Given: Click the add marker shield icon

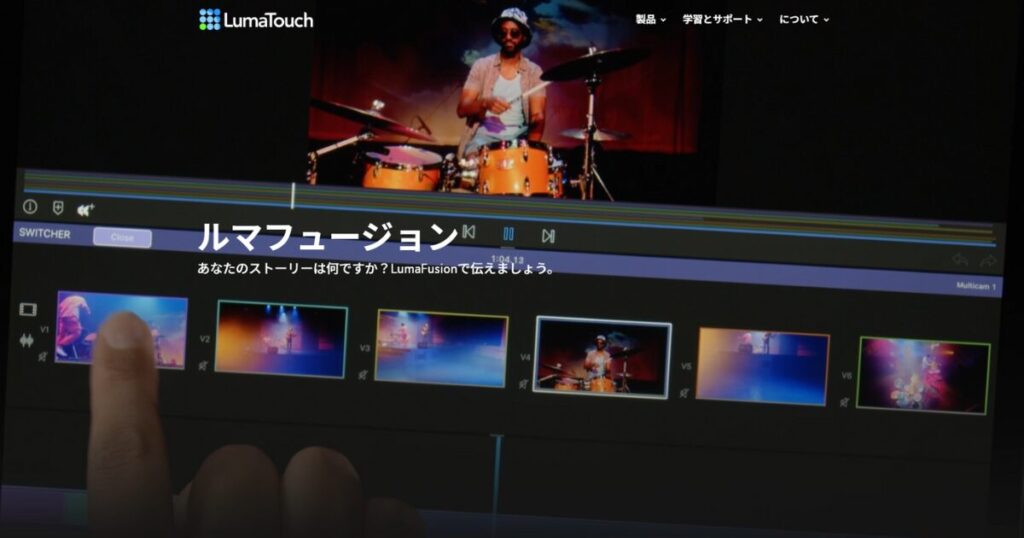Looking at the screenshot, I should tap(58, 208).
